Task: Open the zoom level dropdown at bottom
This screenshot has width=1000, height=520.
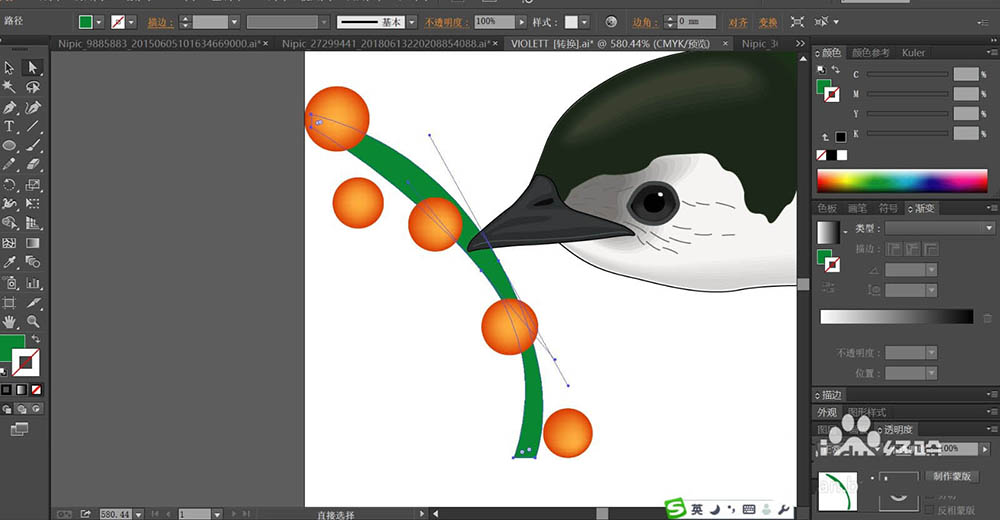Action: pos(139,513)
